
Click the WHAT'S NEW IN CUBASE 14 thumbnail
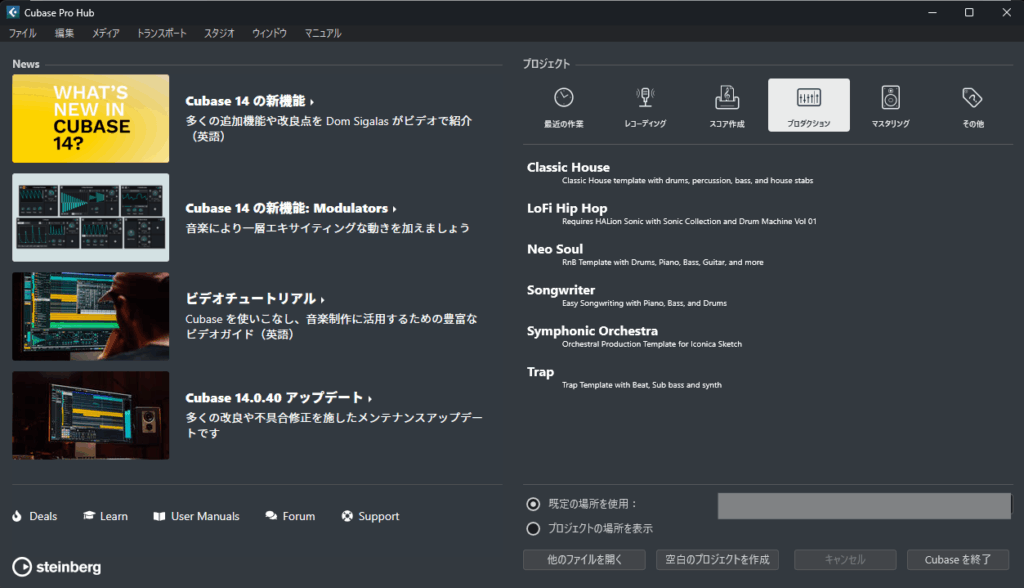coord(90,118)
